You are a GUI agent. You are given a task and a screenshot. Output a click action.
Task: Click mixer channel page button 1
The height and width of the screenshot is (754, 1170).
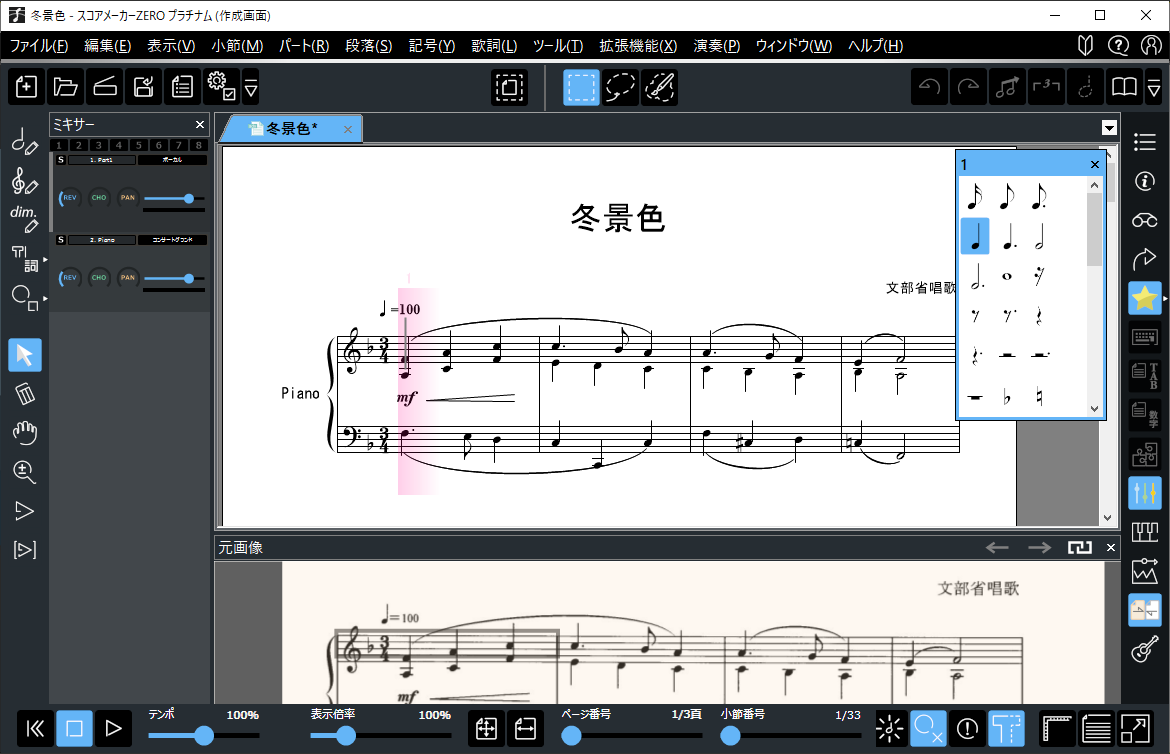(x=59, y=145)
